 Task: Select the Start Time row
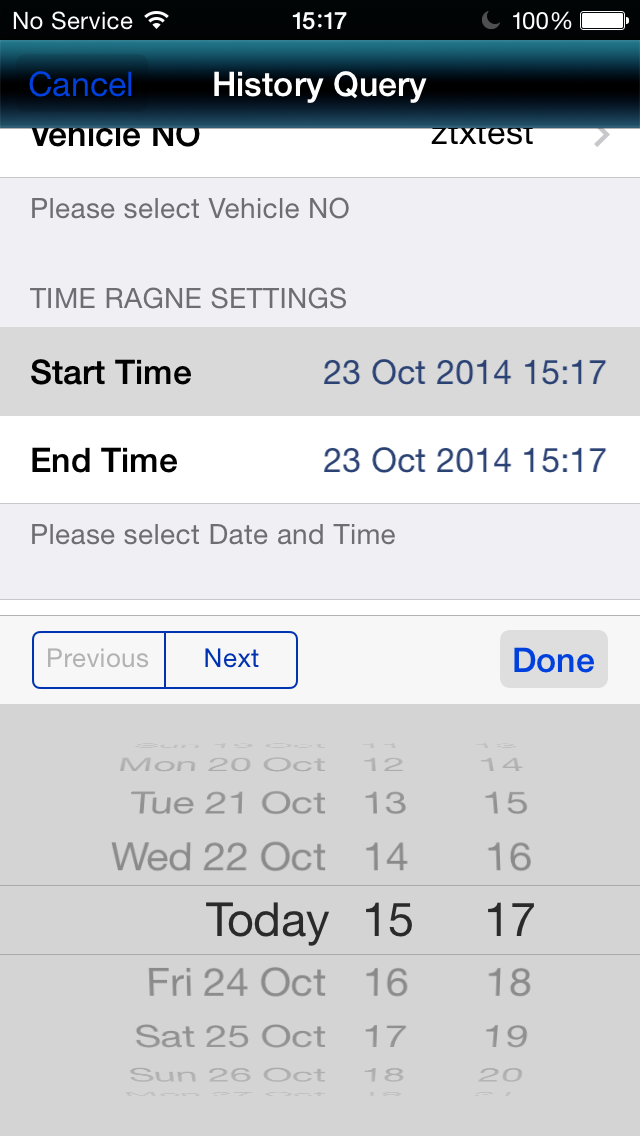320,372
